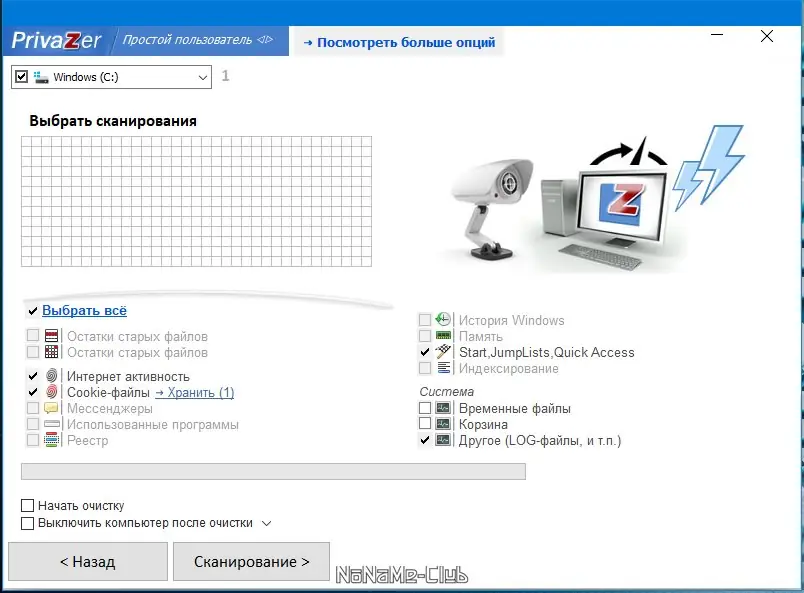Uncheck 'Интернет активность' checkbox
Screen dimensions: 804x593
click(x=33, y=376)
